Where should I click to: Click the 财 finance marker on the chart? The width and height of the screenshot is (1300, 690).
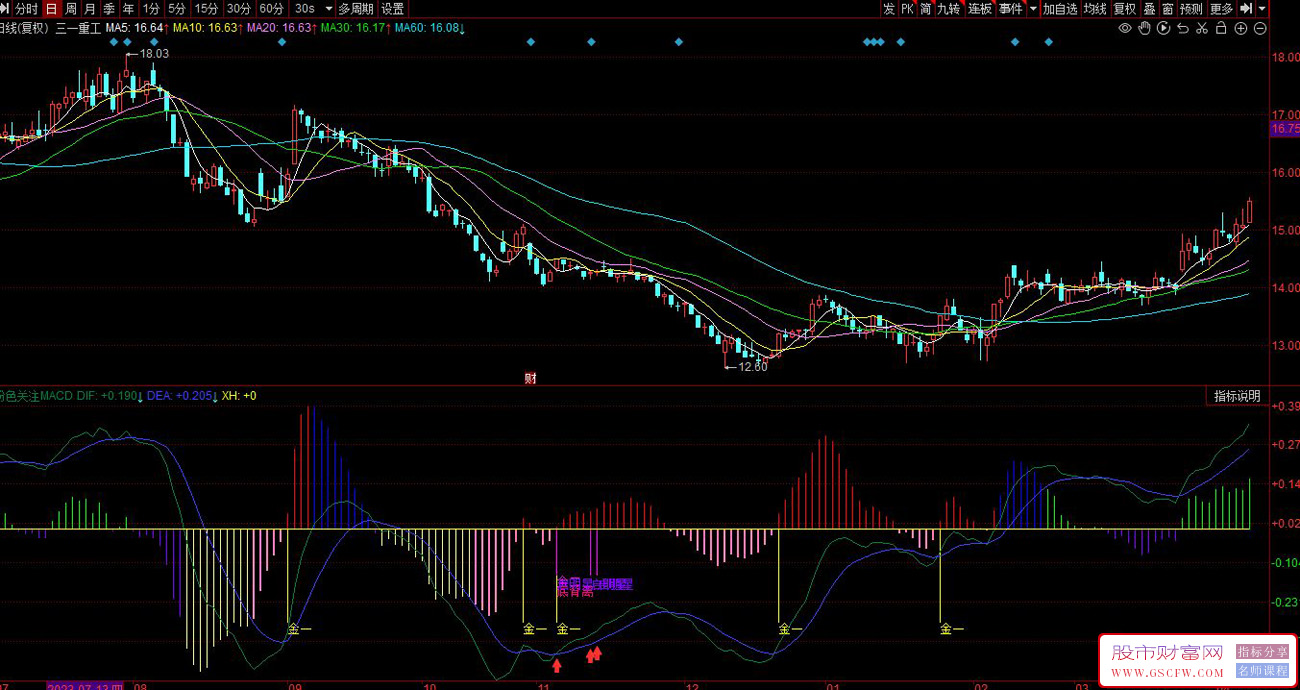click(x=530, y=378)
